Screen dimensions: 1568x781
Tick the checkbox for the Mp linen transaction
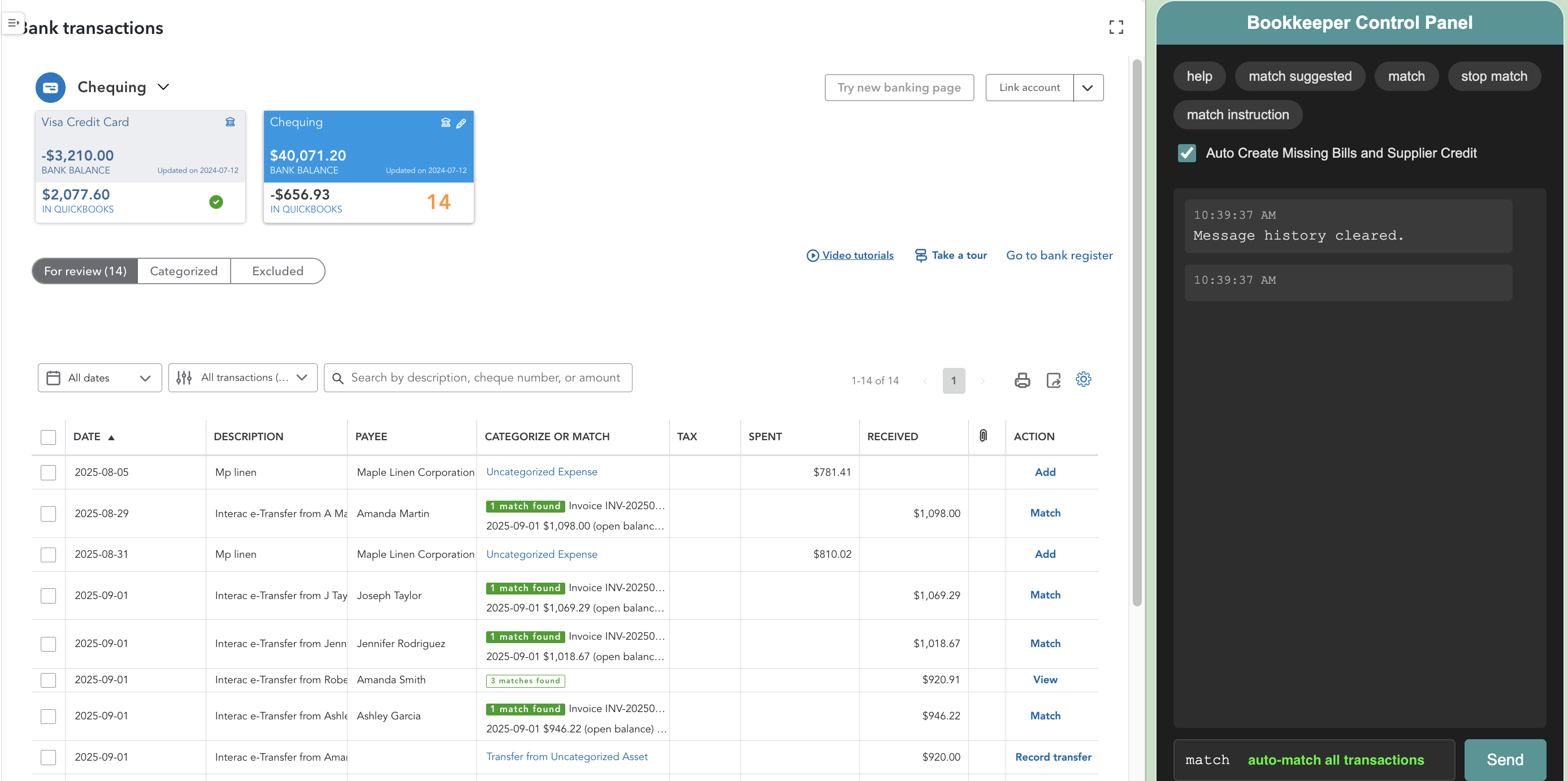[48, 472]
